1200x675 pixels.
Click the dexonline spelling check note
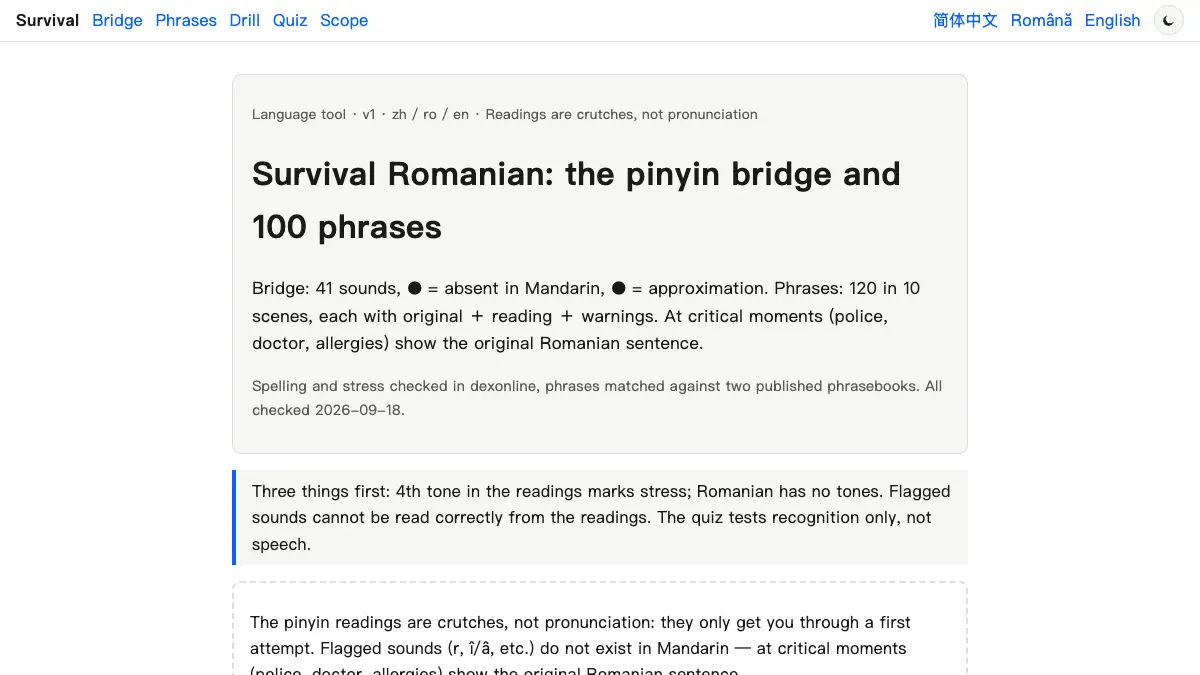(597, 398)
